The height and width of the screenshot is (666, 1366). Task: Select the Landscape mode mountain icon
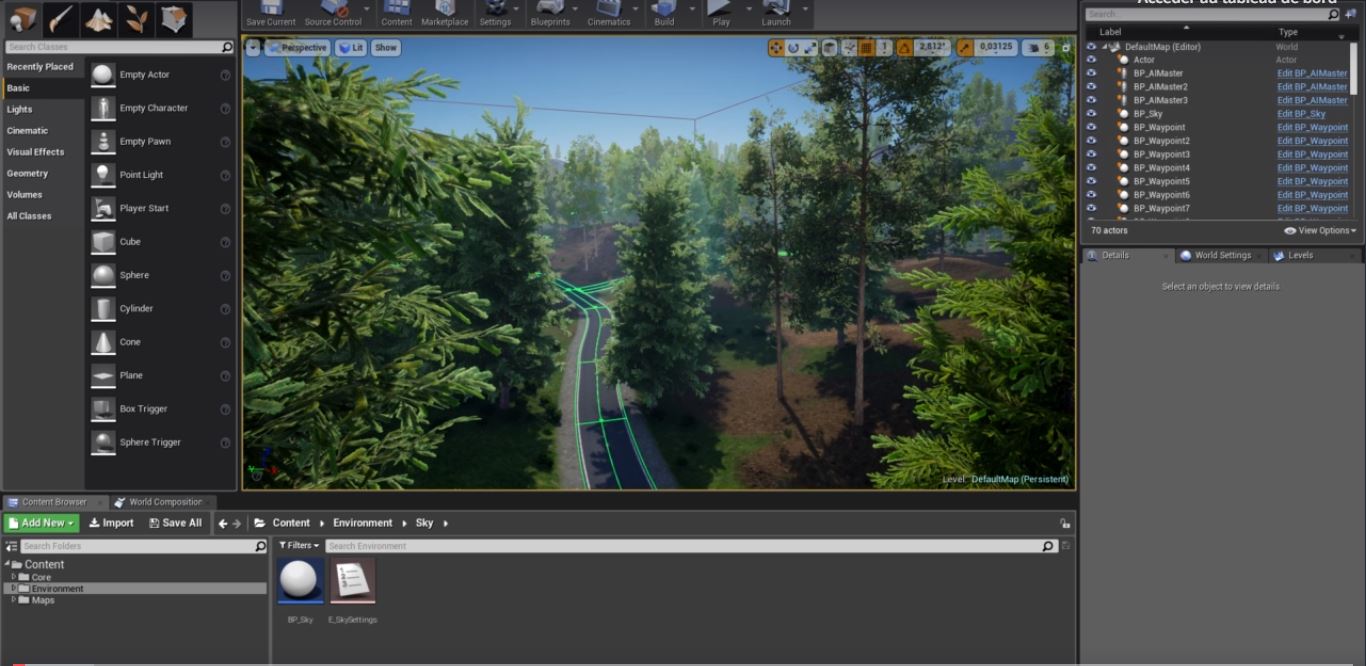(98, 19)
